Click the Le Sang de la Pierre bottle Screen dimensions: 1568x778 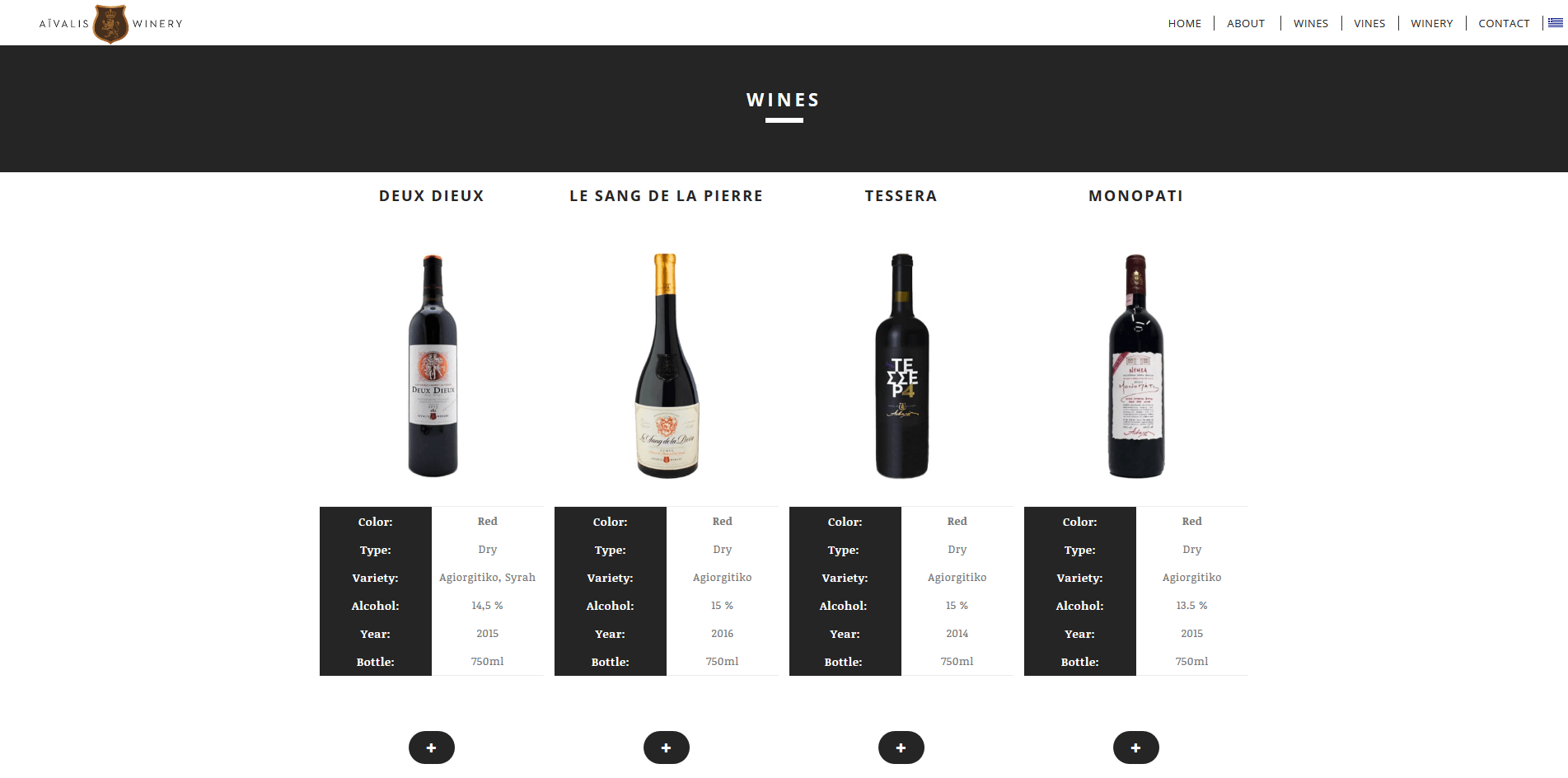pos(667,366)
